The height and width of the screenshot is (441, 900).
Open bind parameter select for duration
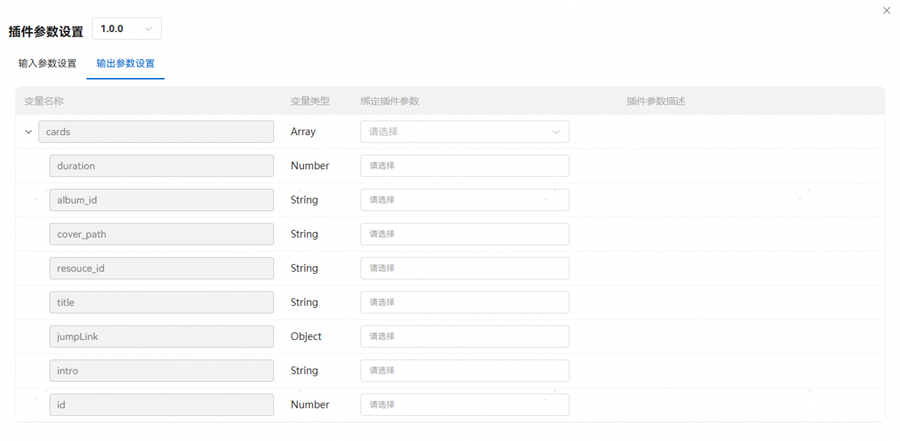[465, 166]
